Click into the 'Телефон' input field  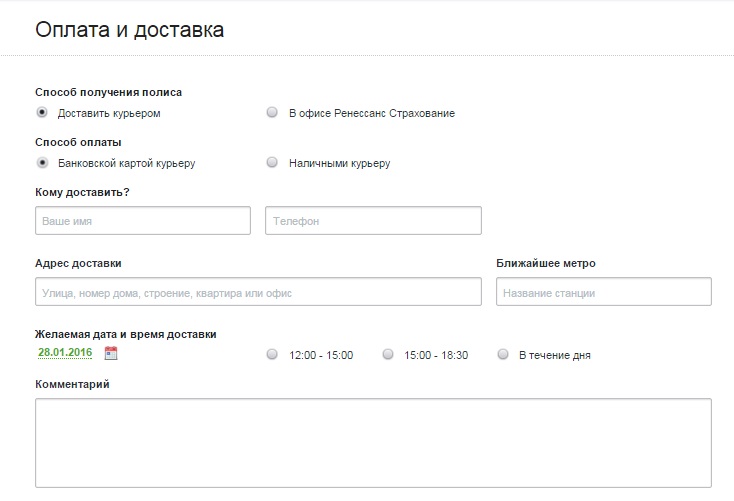tap(373, 220)
